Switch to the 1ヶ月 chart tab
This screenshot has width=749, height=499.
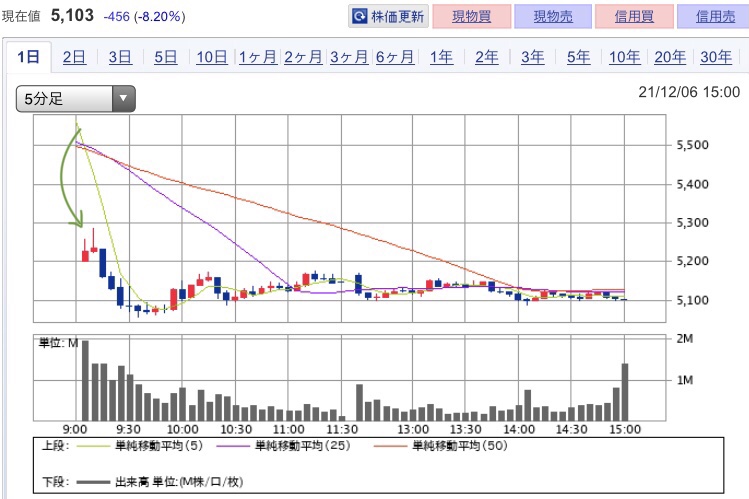257,57
